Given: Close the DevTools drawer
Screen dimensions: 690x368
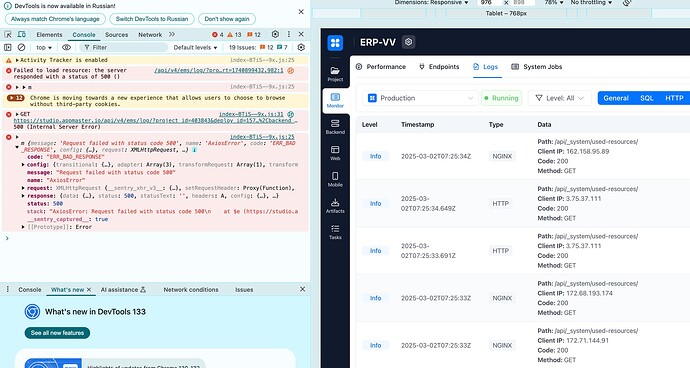Looking at the screenshot, I should (302, 289).
